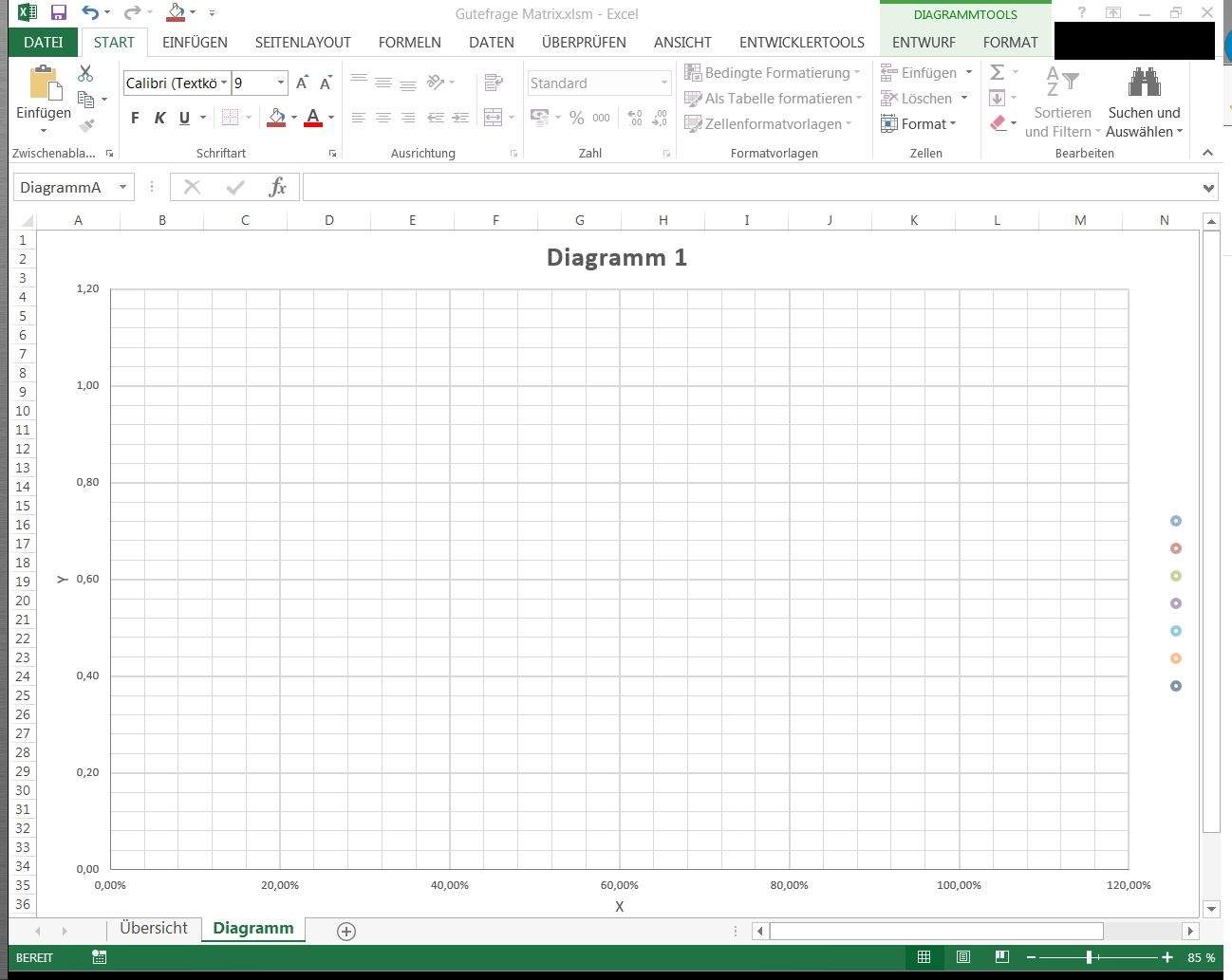
Task: Select the Übersicht sheet tab
Action: click(153, 928)
